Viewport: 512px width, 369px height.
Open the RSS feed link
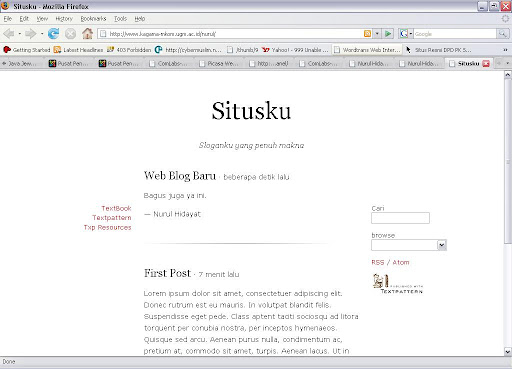378,262
